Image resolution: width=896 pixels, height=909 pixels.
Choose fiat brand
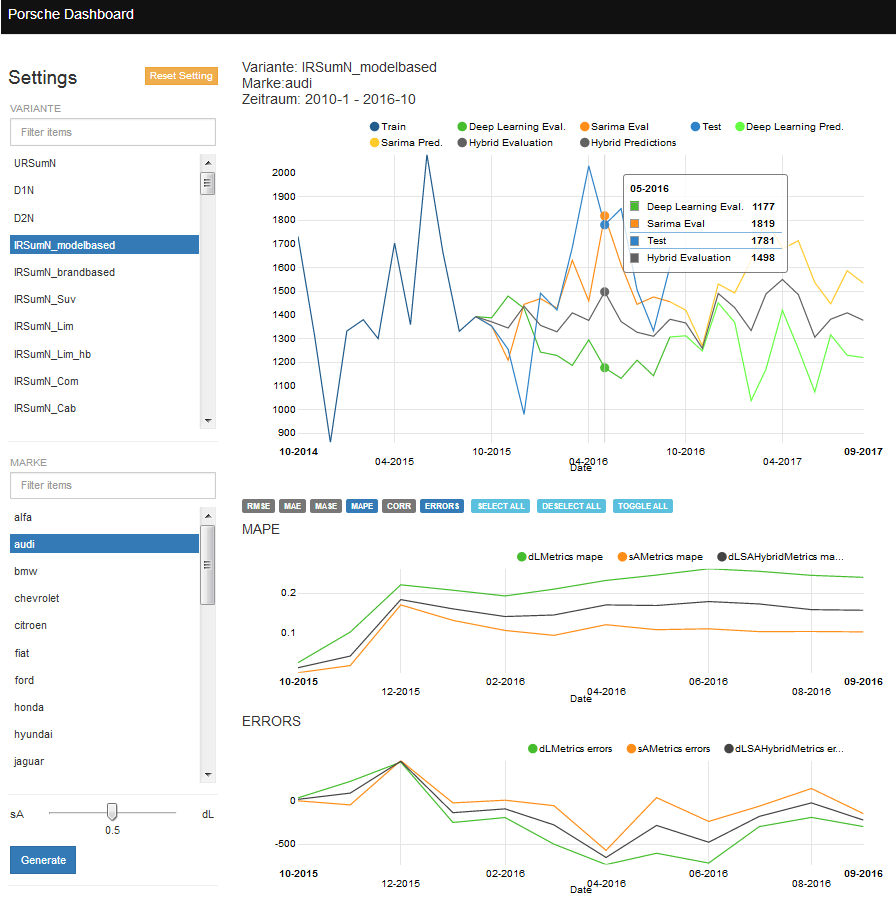[104, 653]
